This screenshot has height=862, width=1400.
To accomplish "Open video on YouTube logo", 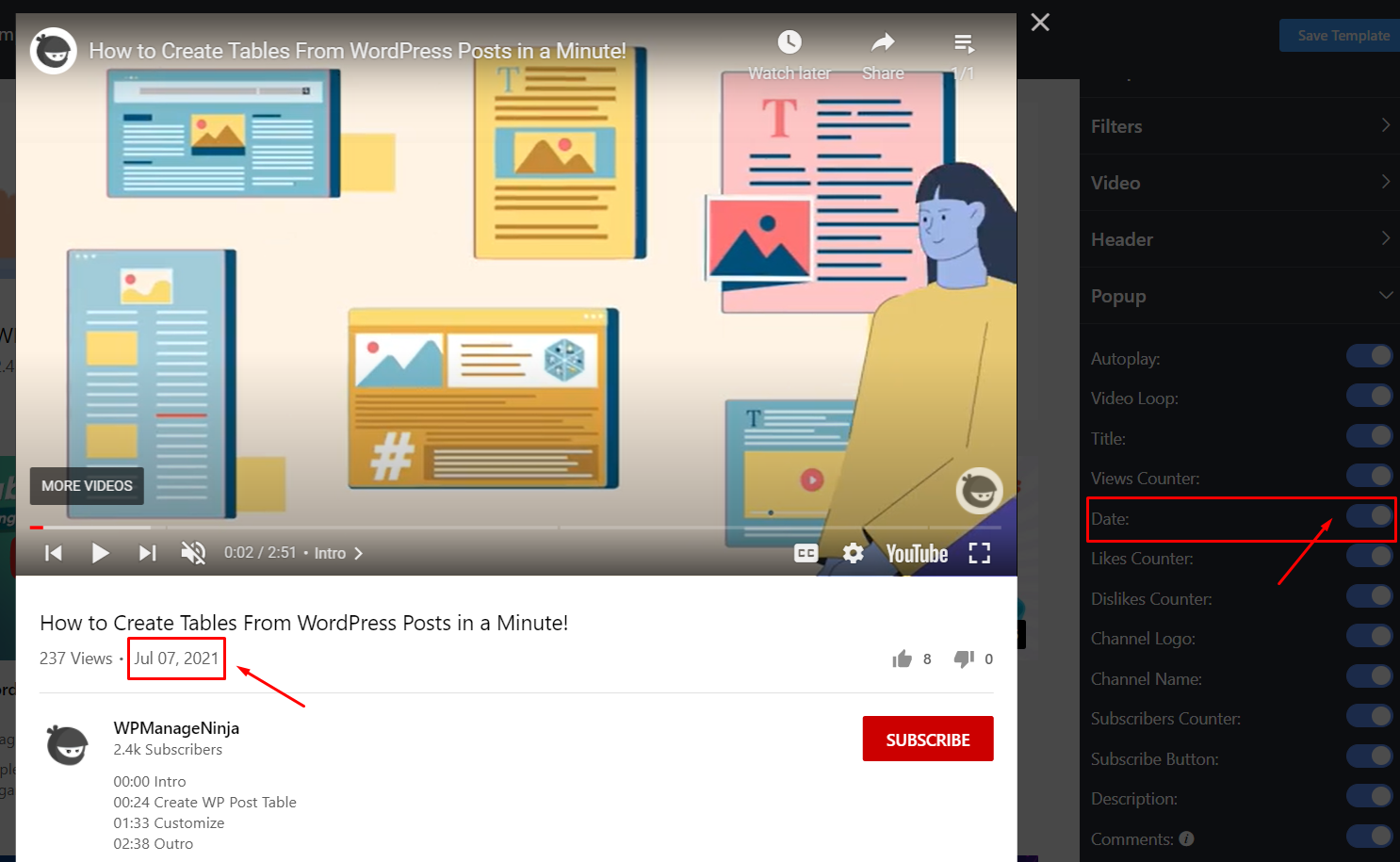I will pyautogui.click(x=917, y=553).
